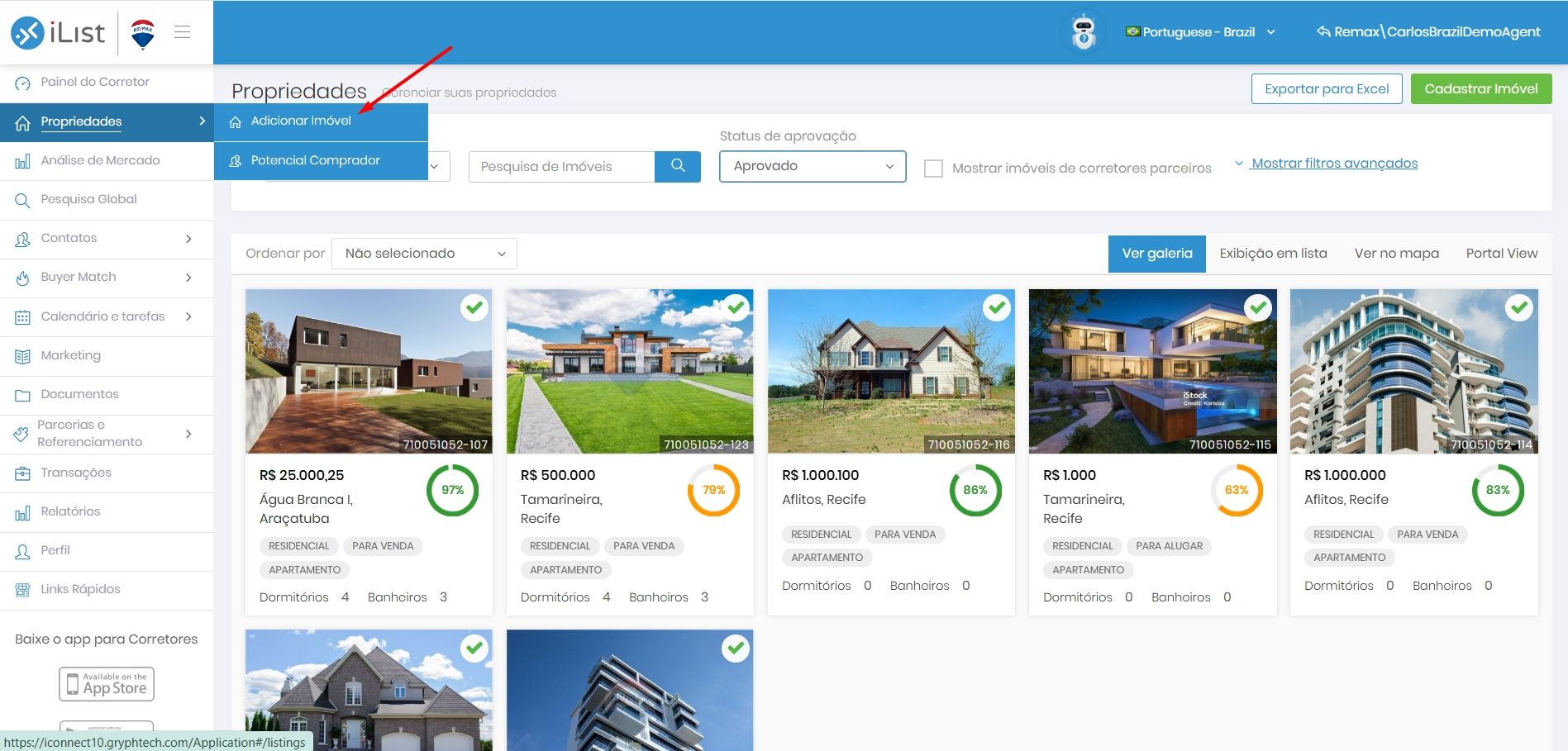
Task: Click the Propriedades house icon
Action: click(22, 122)
